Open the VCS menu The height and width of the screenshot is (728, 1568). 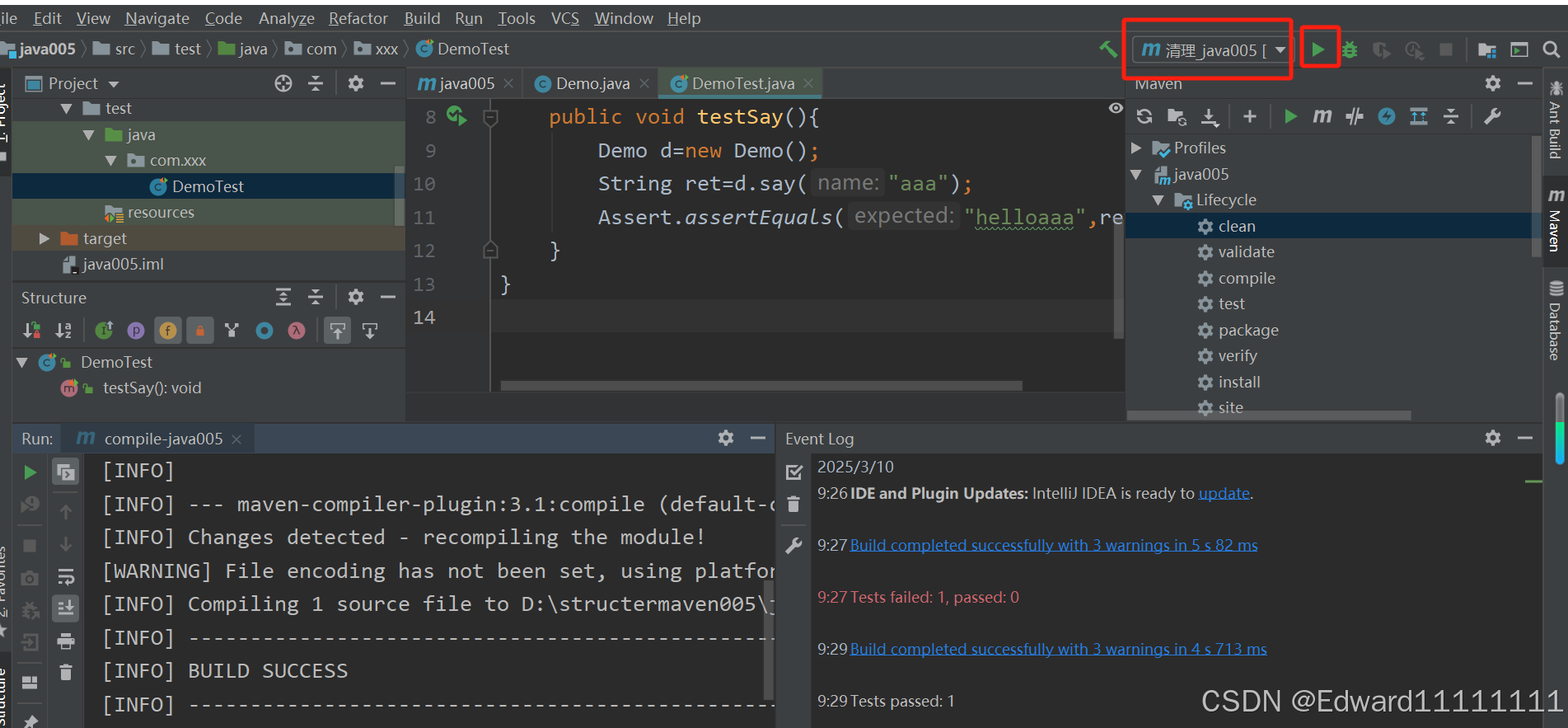coord(565,18)
